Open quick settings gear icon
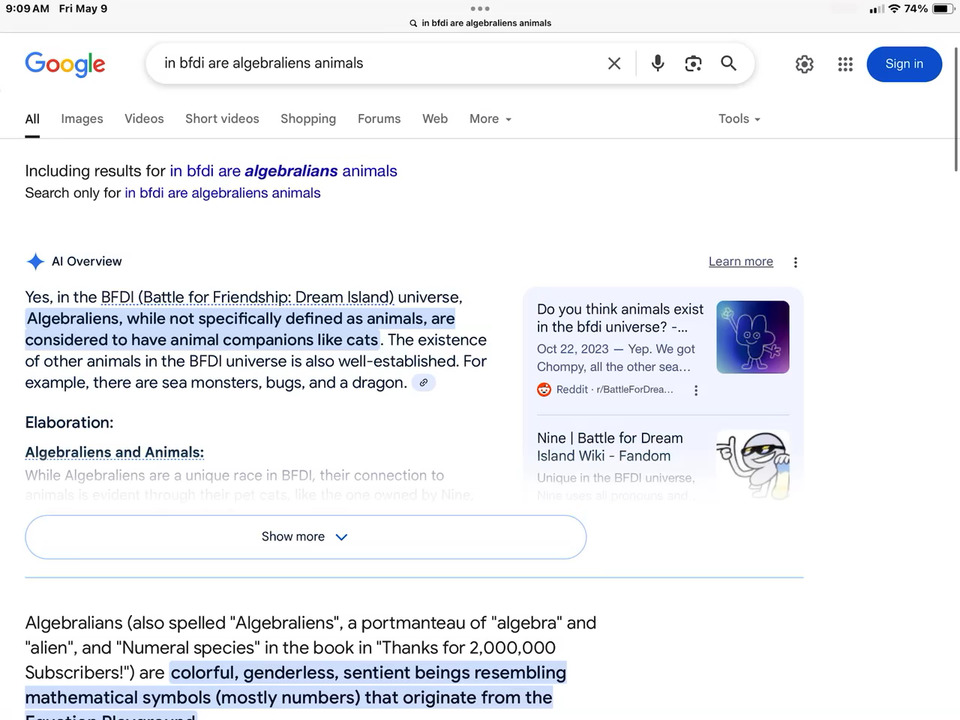Viewport: 960px width, 720px height. click(x=804, y=64)
